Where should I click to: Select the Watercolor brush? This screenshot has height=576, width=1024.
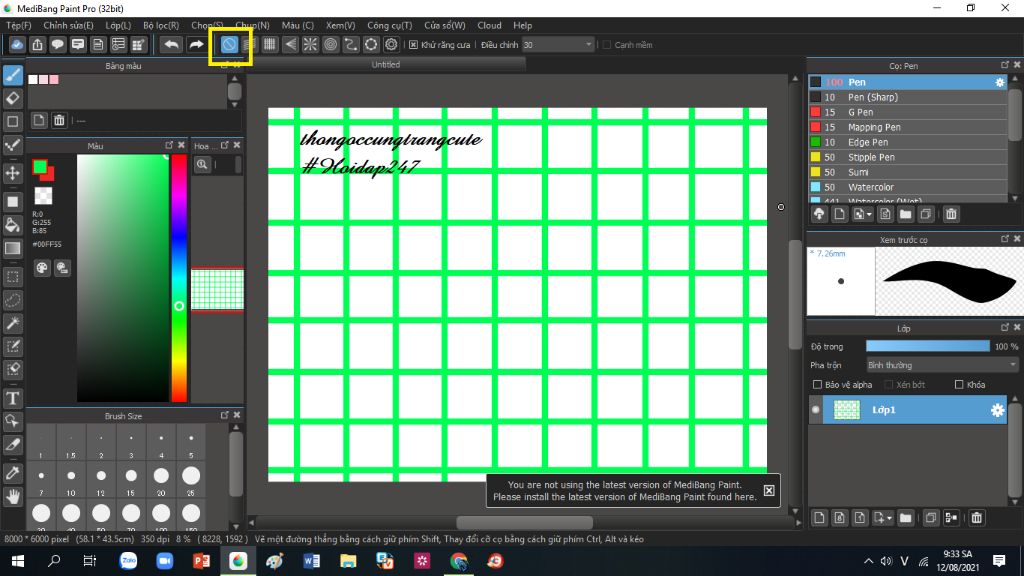tap(908, 187)
